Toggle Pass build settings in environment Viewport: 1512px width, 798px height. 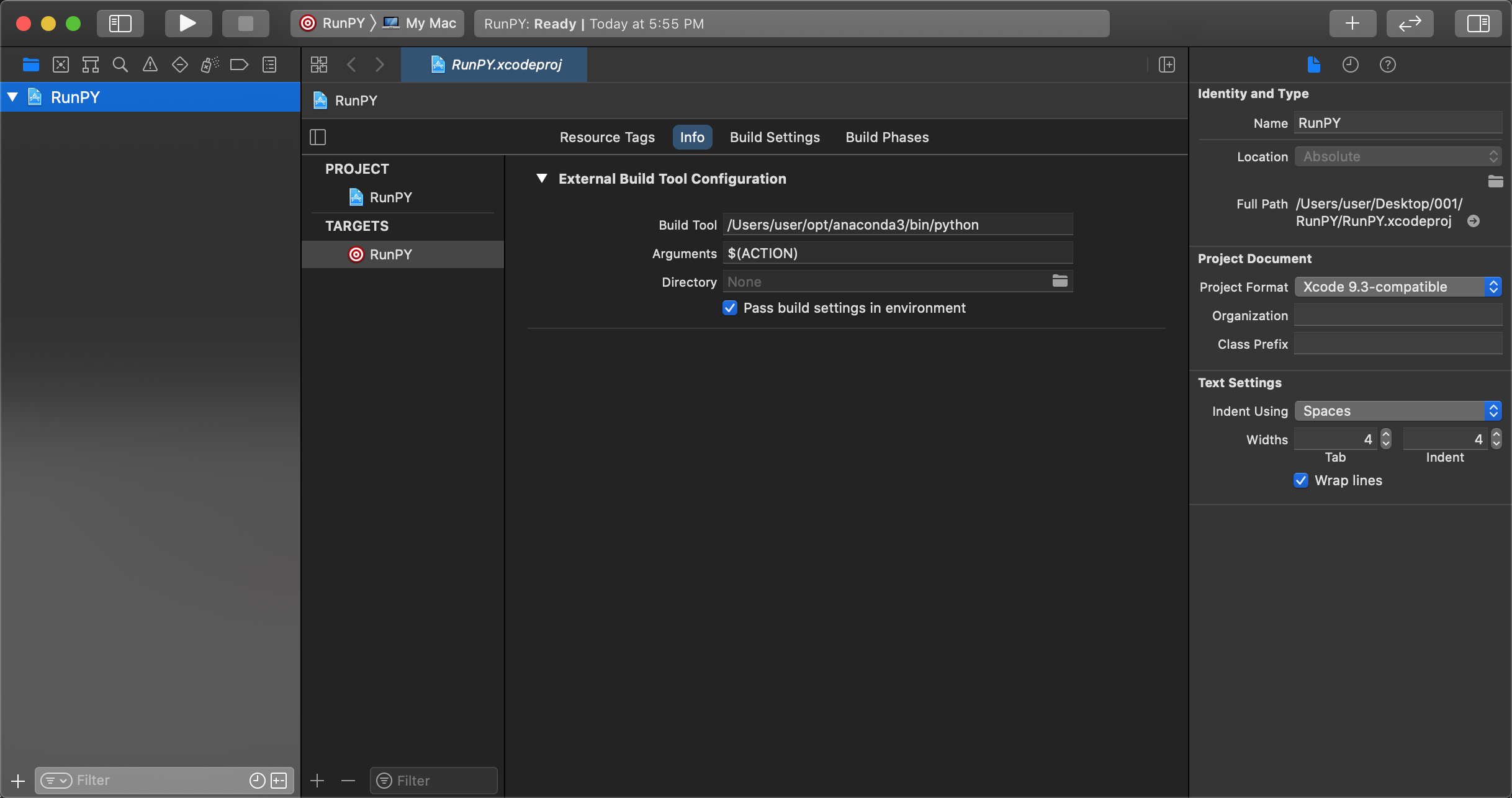[x=730, y=307]
